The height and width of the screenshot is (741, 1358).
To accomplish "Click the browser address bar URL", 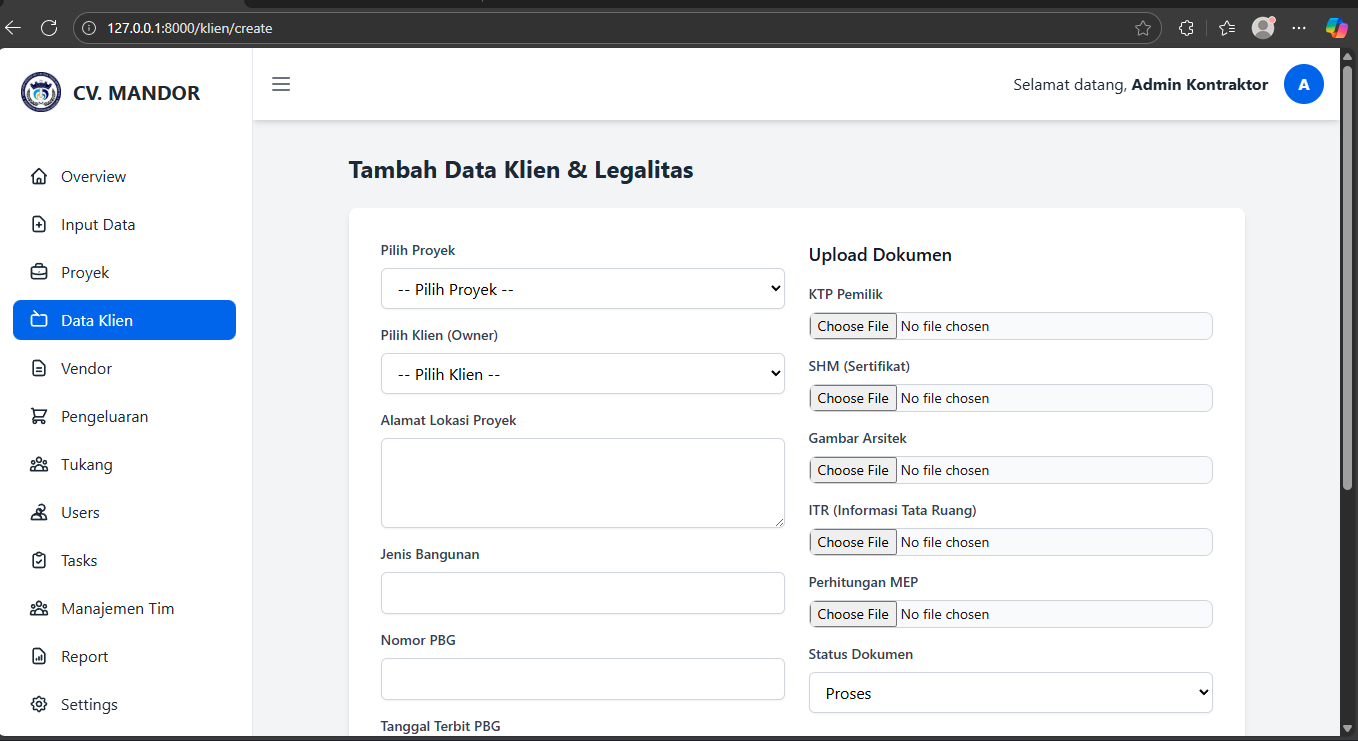I will [x=190, y=28].
